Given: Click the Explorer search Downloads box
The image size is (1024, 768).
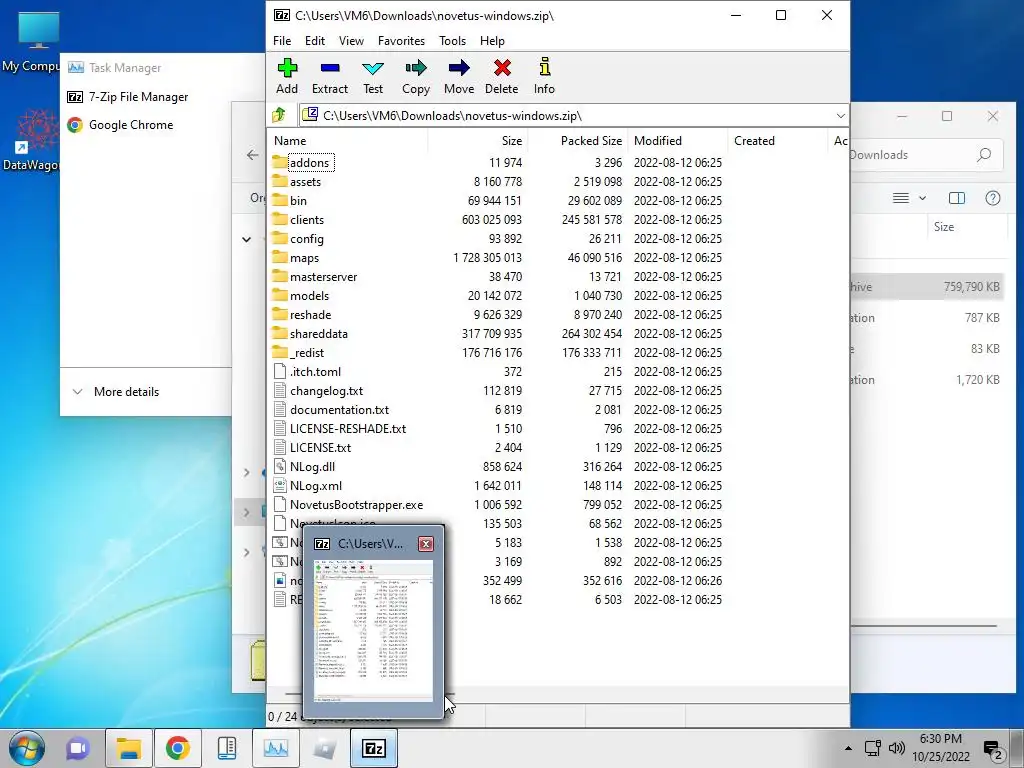Looking at the screenshot, I should (x=925, y=155).
